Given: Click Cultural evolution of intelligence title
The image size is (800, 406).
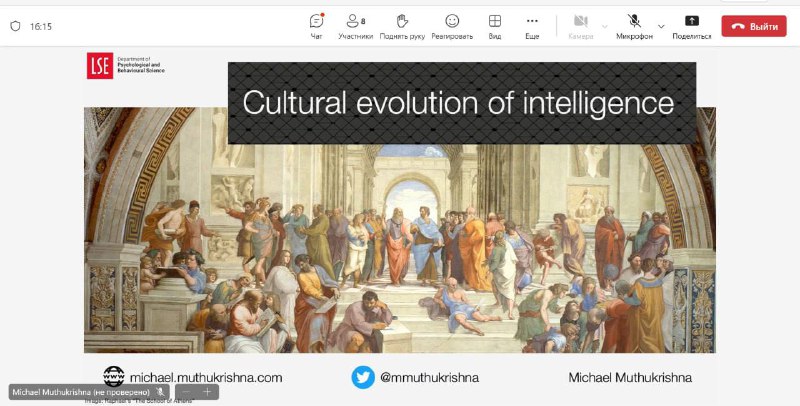Looking at the screenshot, I should pyautogui.click(x=458, y=103).
